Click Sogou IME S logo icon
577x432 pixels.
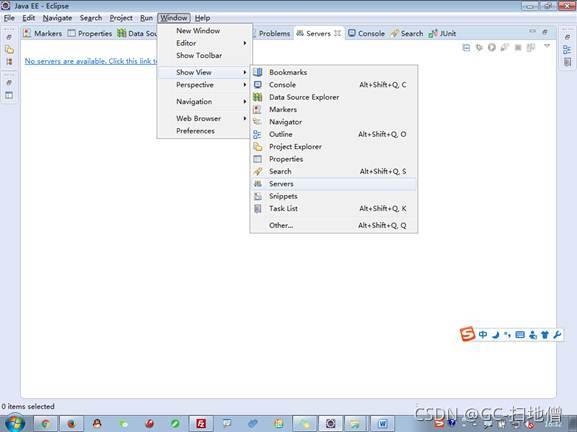tap(467, 334)
